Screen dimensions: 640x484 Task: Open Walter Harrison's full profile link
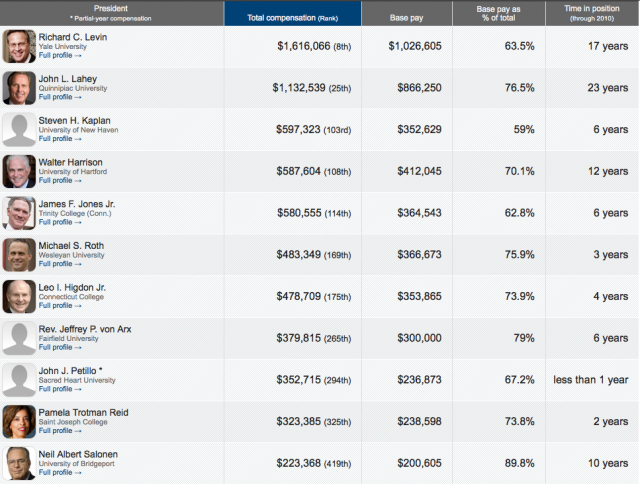coord(60,180)
